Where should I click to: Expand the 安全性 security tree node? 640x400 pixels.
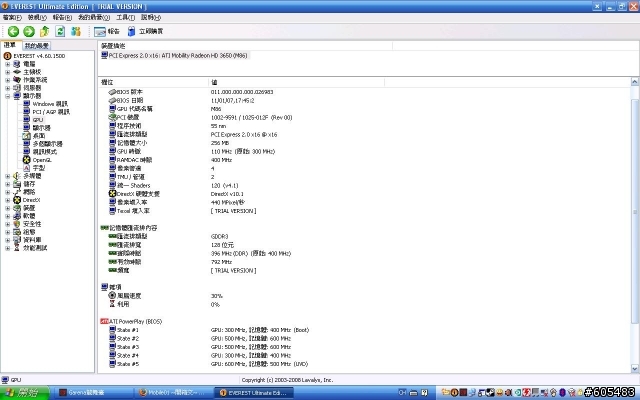click(x=7, y=224)
